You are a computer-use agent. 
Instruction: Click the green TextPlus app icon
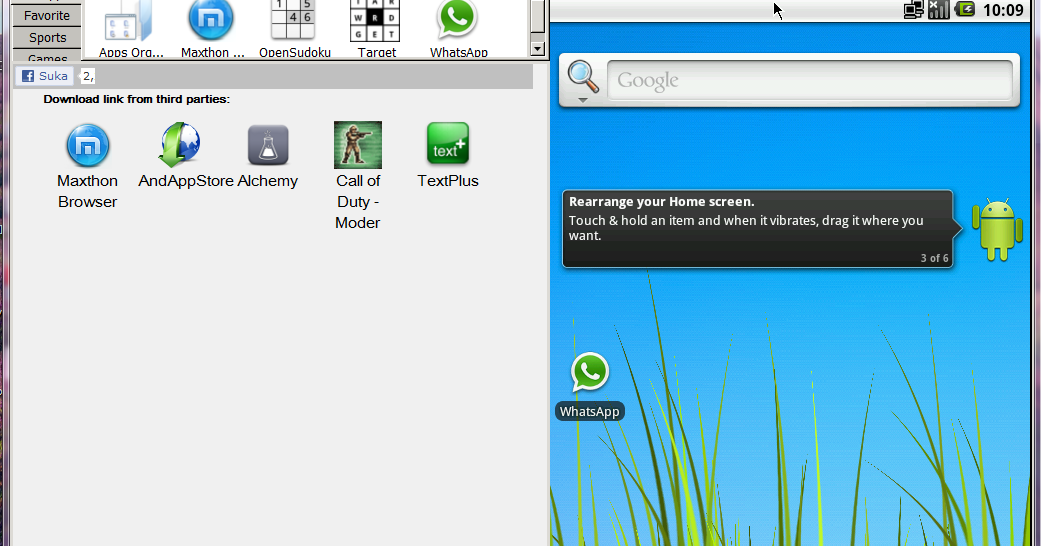pyautogui.click(x=448, y=143)
